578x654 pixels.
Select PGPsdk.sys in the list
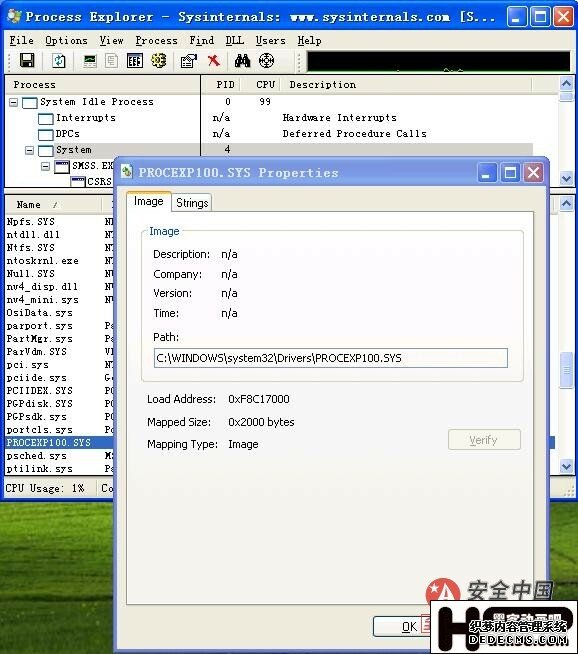(x=36, y=417)
